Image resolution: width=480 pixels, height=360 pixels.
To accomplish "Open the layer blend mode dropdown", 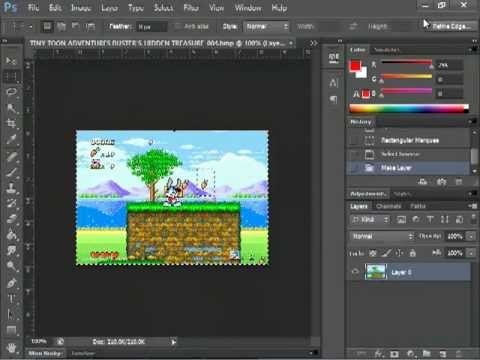I will (x=382, y=236).
